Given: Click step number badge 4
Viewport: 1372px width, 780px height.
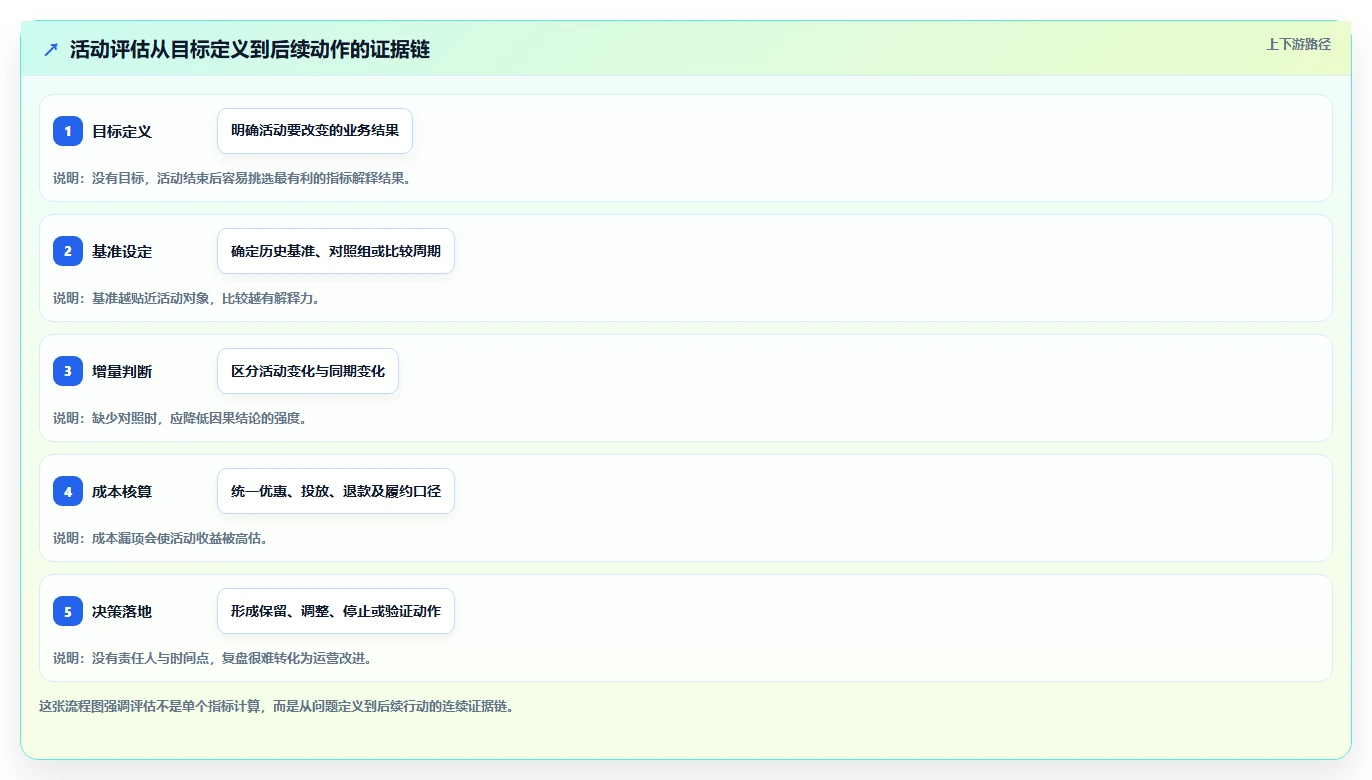Looking at the screenshot, I should tap(68, 491).
